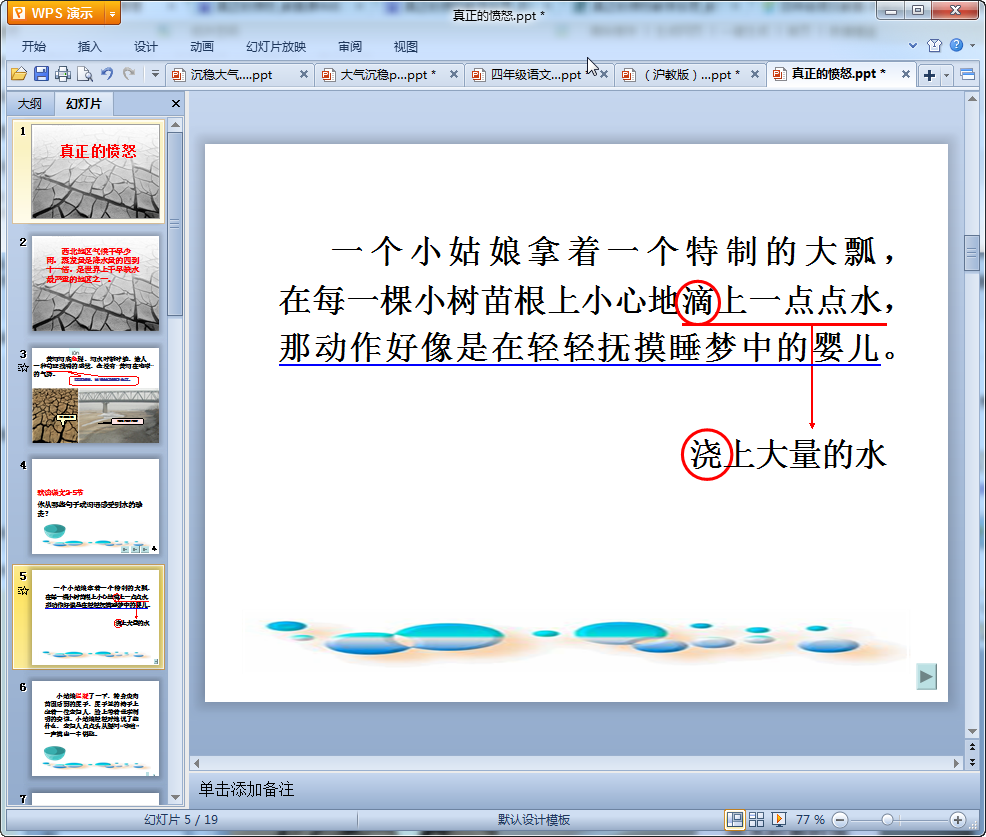The image size is (986, 837).
Task: Close the slide thumbnail pane
Action: point(175,104)
